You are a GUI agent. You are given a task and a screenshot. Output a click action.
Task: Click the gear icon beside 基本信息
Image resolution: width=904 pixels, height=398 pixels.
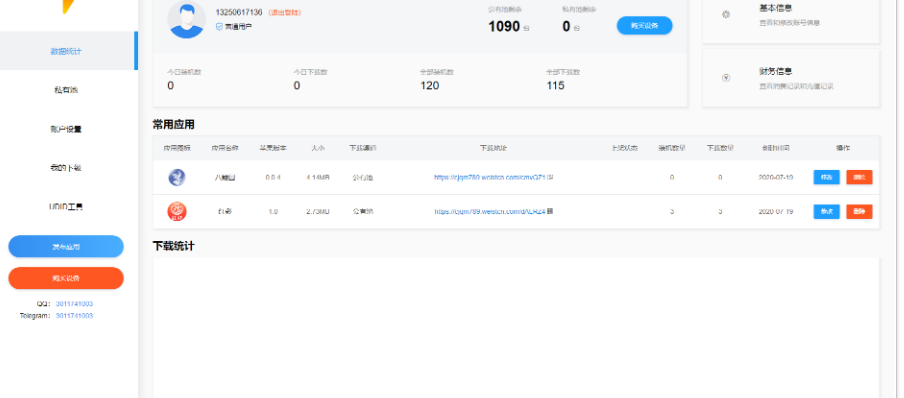click(726, 14)
